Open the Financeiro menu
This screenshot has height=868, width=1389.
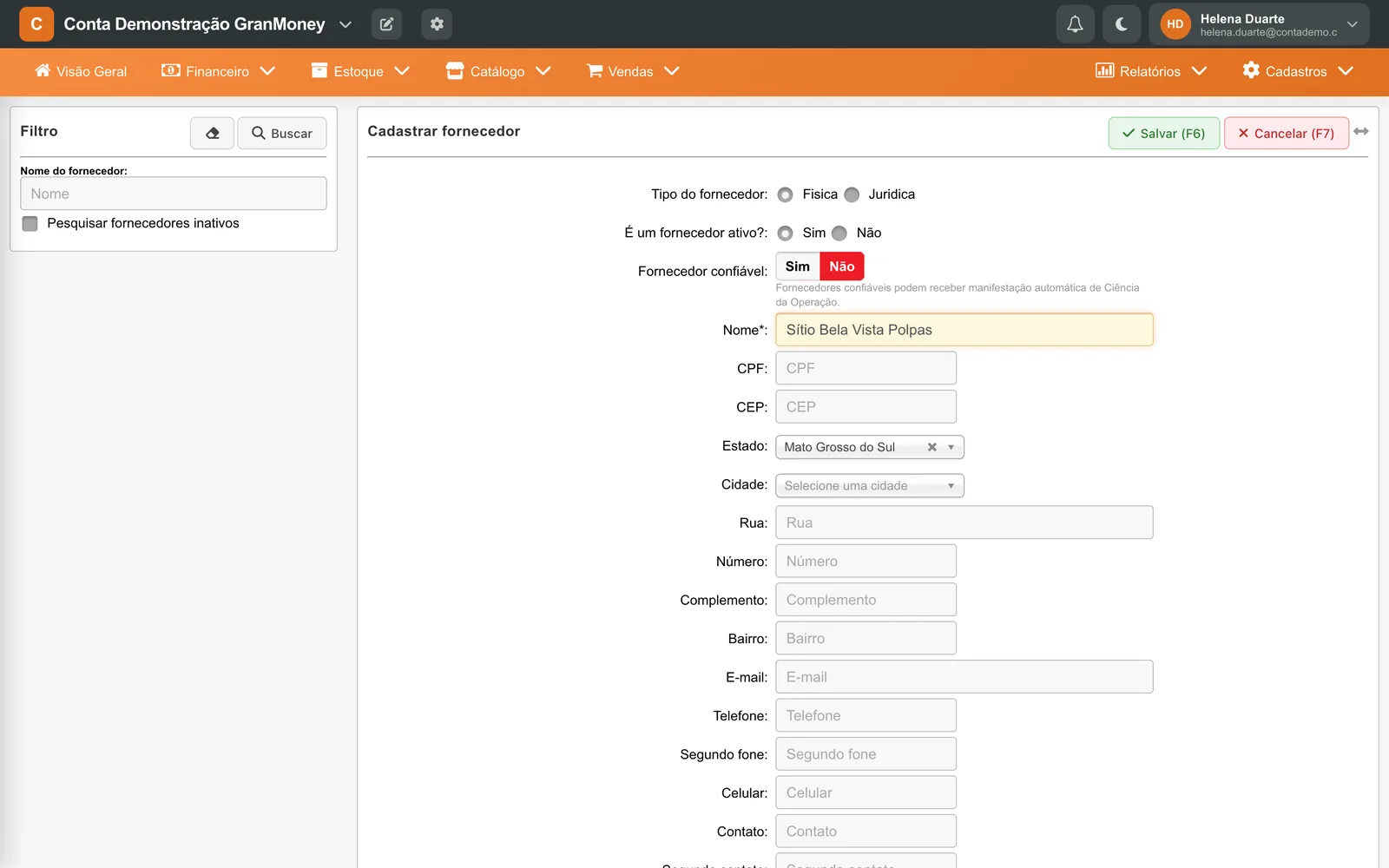pos(218,71)
